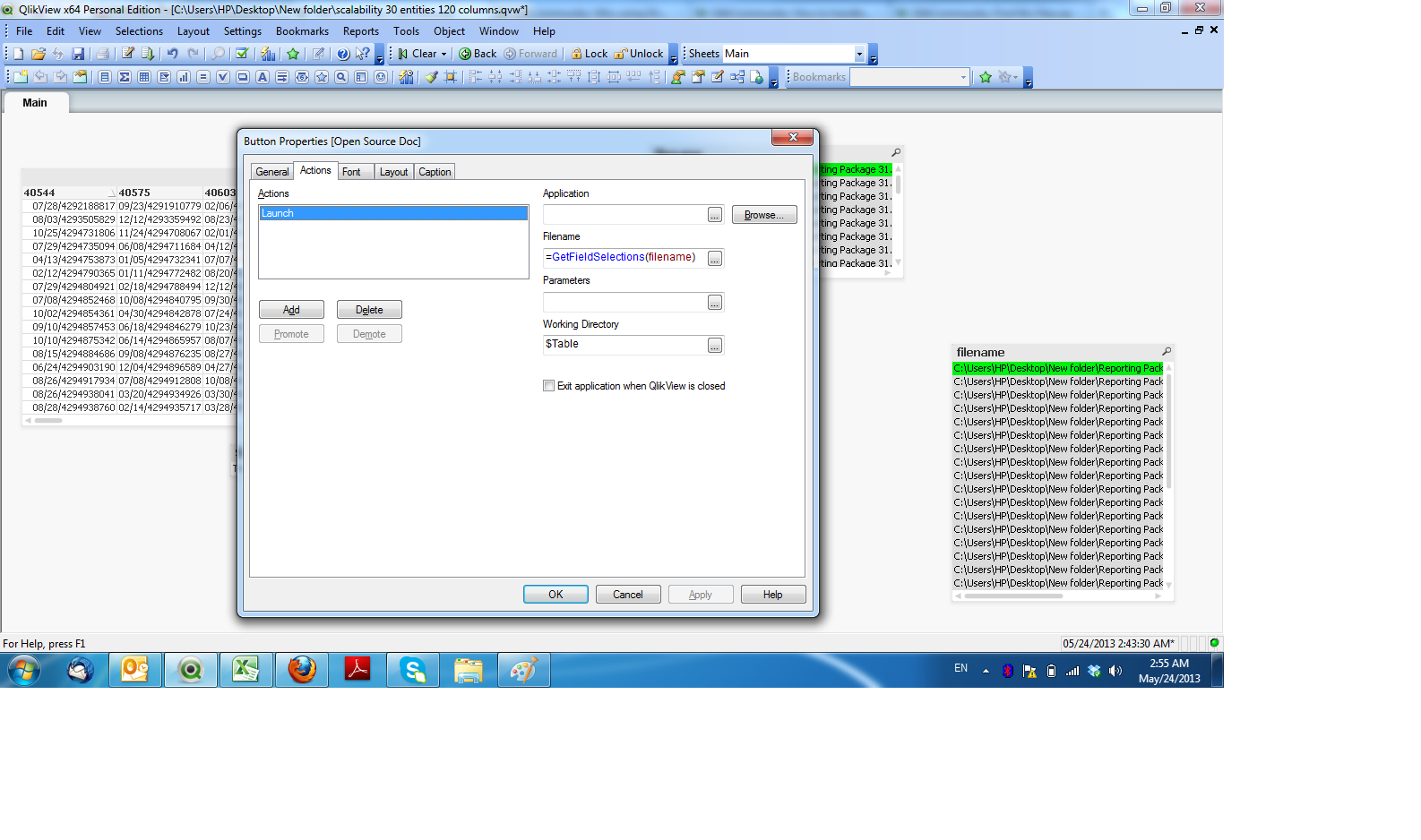The image size is (1421, 840).
Task: Open Excel from the taskbar
Action: (x=246, y=670)
